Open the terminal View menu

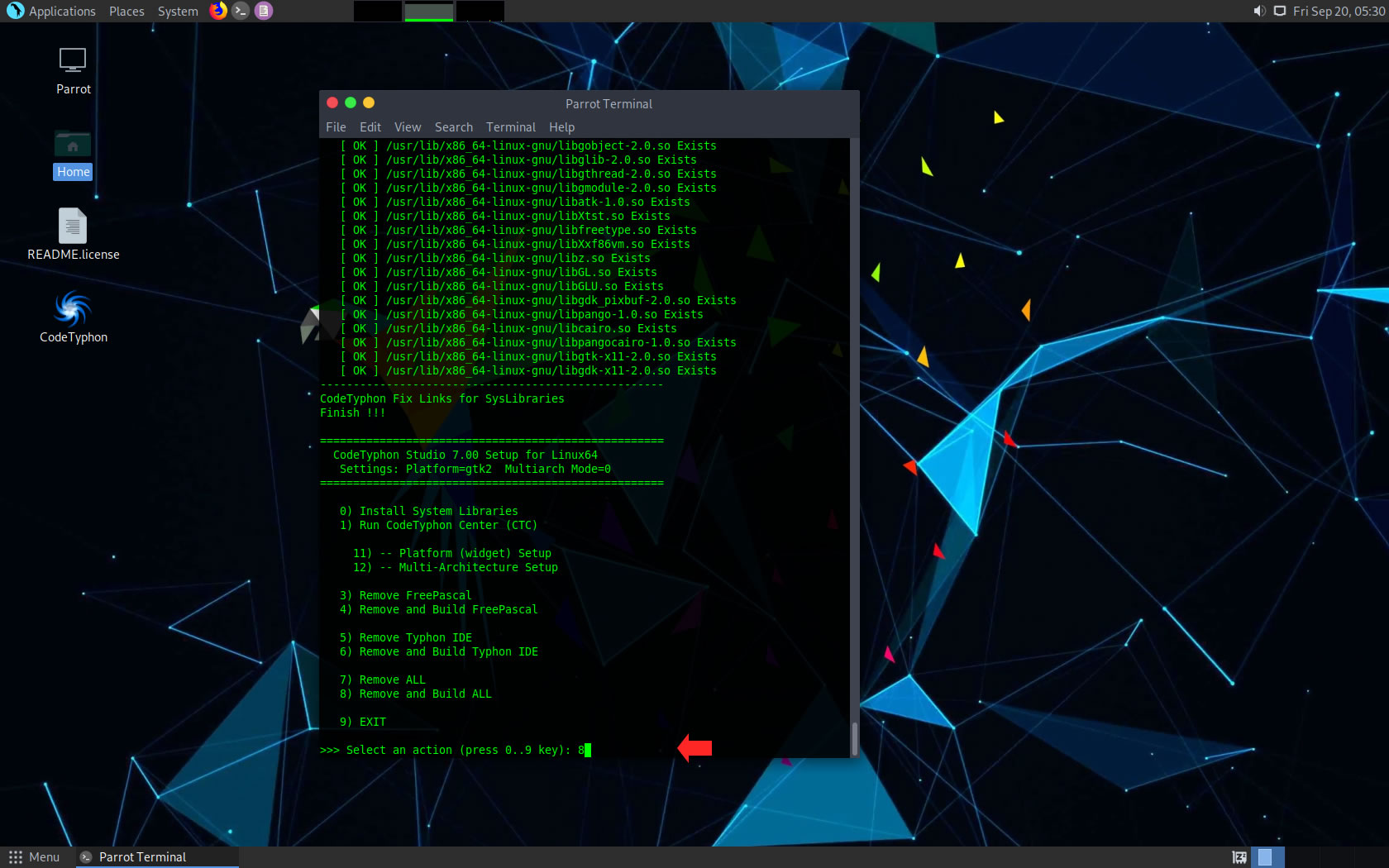point(408,127)
